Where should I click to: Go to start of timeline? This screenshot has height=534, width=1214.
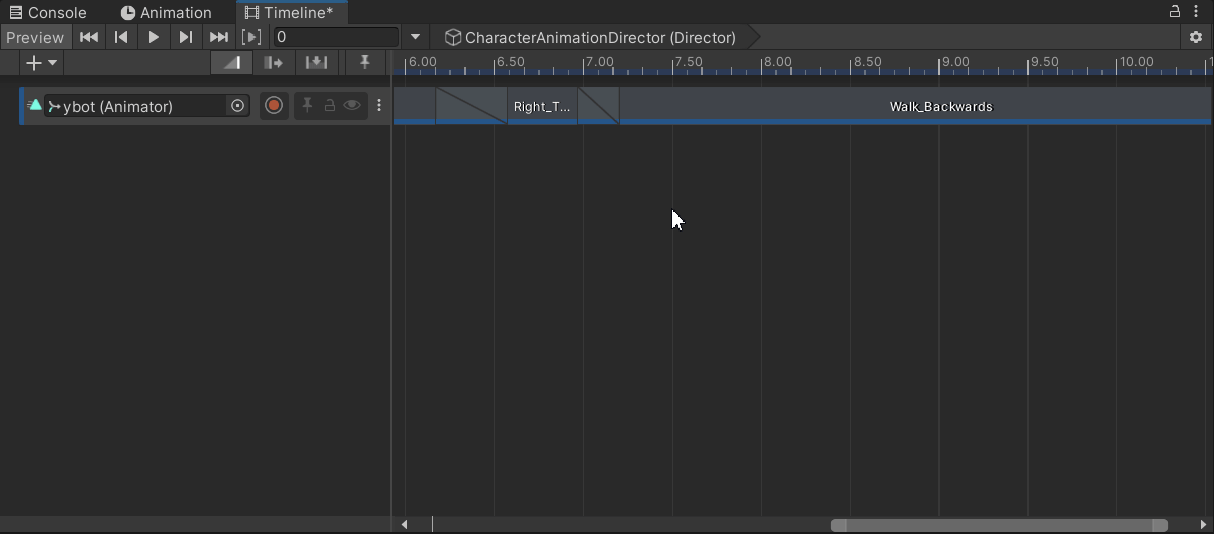click(89, 37)
